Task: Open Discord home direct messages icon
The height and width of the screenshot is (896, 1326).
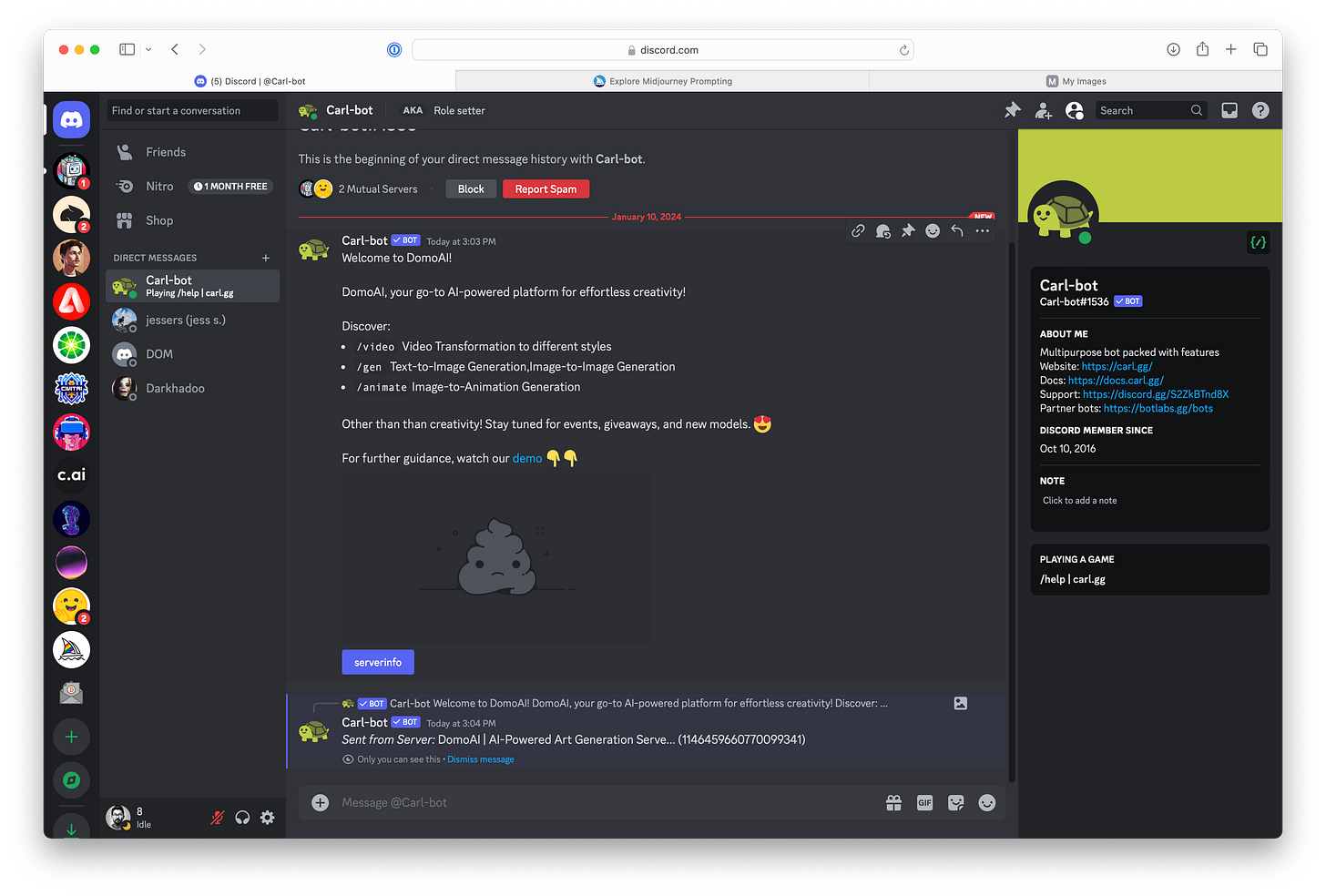Action: [x=71, y=119]
